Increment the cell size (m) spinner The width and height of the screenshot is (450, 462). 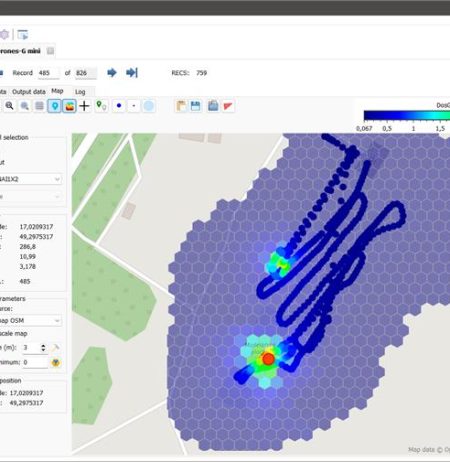[x=43, y=346]
